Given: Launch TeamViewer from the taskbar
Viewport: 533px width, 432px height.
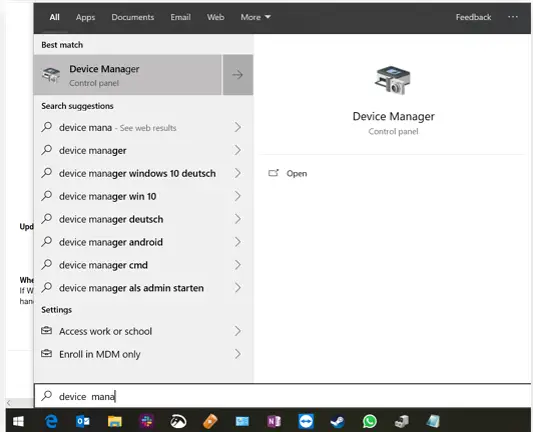Looking at the screenshot, I should [306, 421].
